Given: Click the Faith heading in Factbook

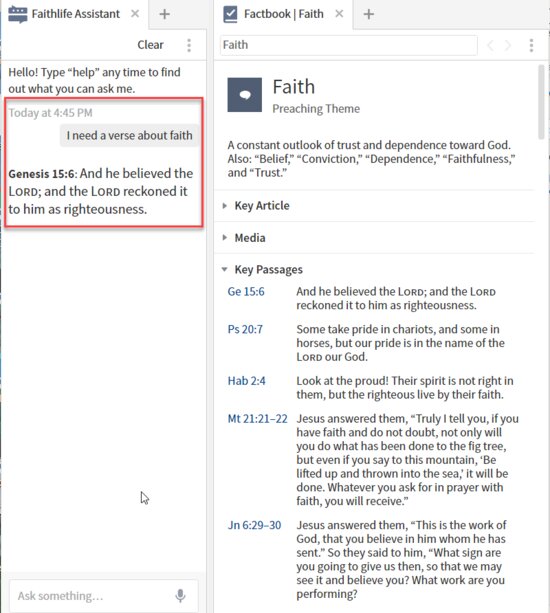Looking at the screenshot, I should click(294, 87).
